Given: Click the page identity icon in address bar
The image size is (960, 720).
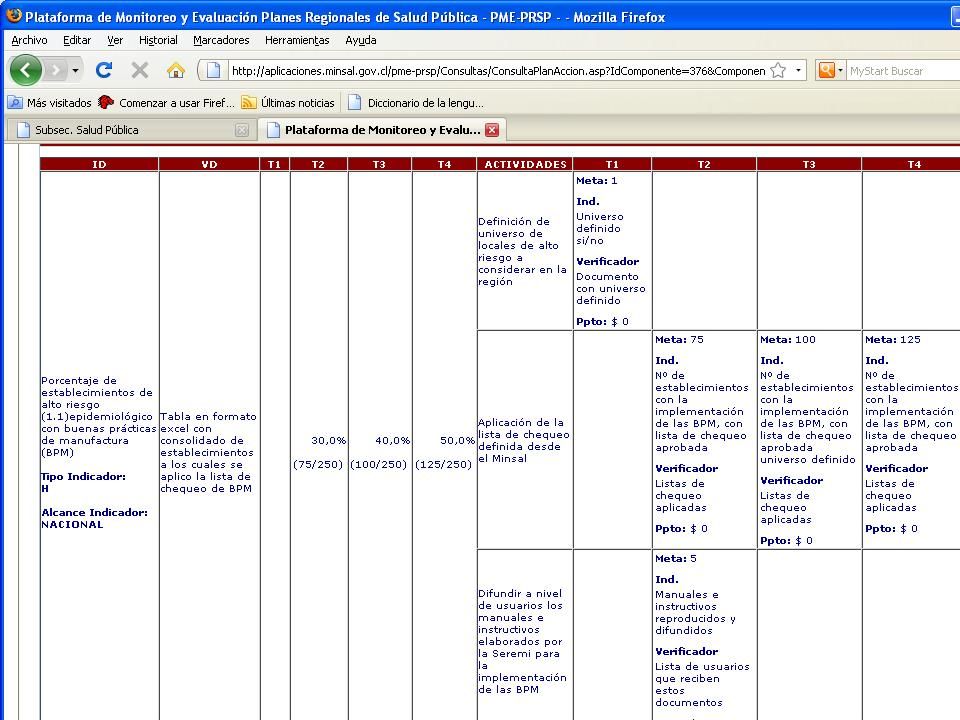Looking at the screenshot, I should tap(213, 70).
